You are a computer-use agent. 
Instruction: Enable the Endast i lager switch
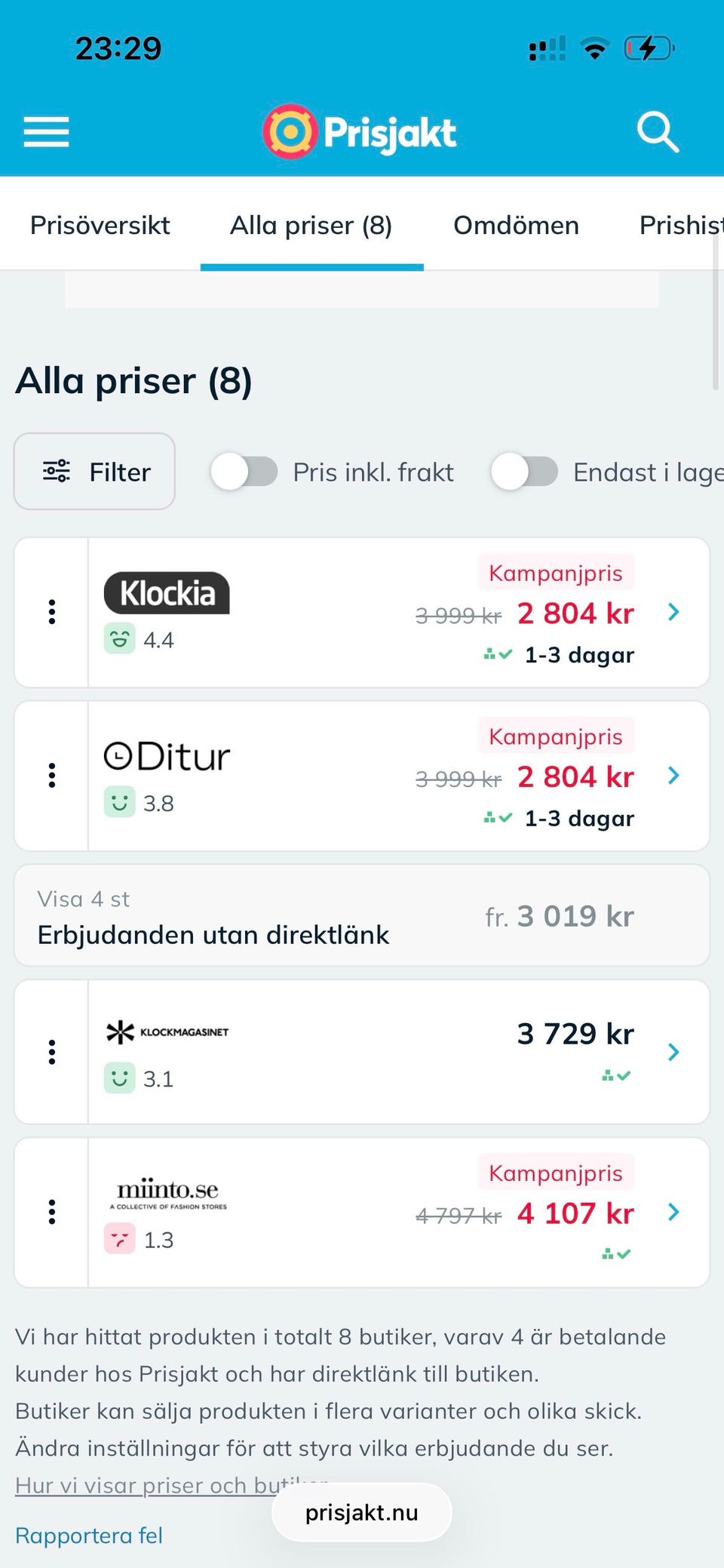(524, 472)
